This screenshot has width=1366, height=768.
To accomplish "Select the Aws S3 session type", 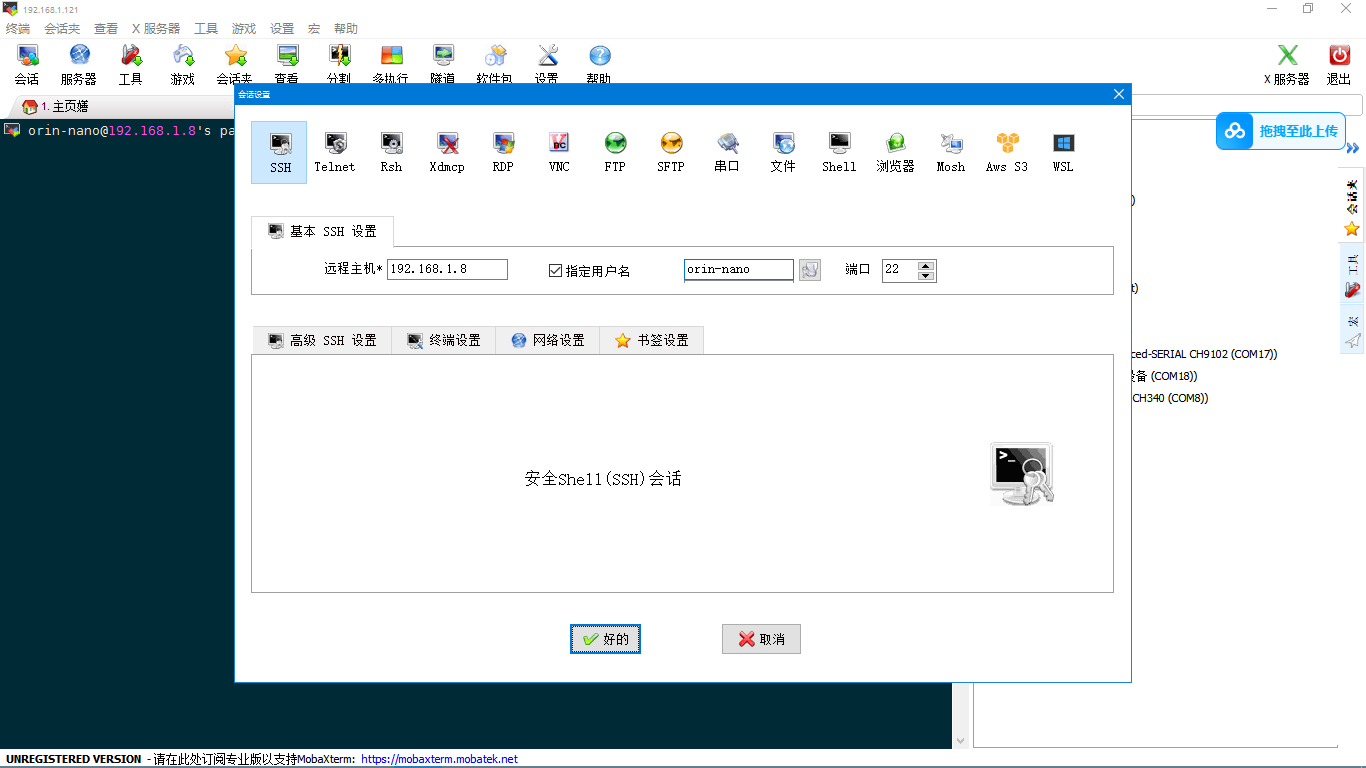I will pos(1006,152).
